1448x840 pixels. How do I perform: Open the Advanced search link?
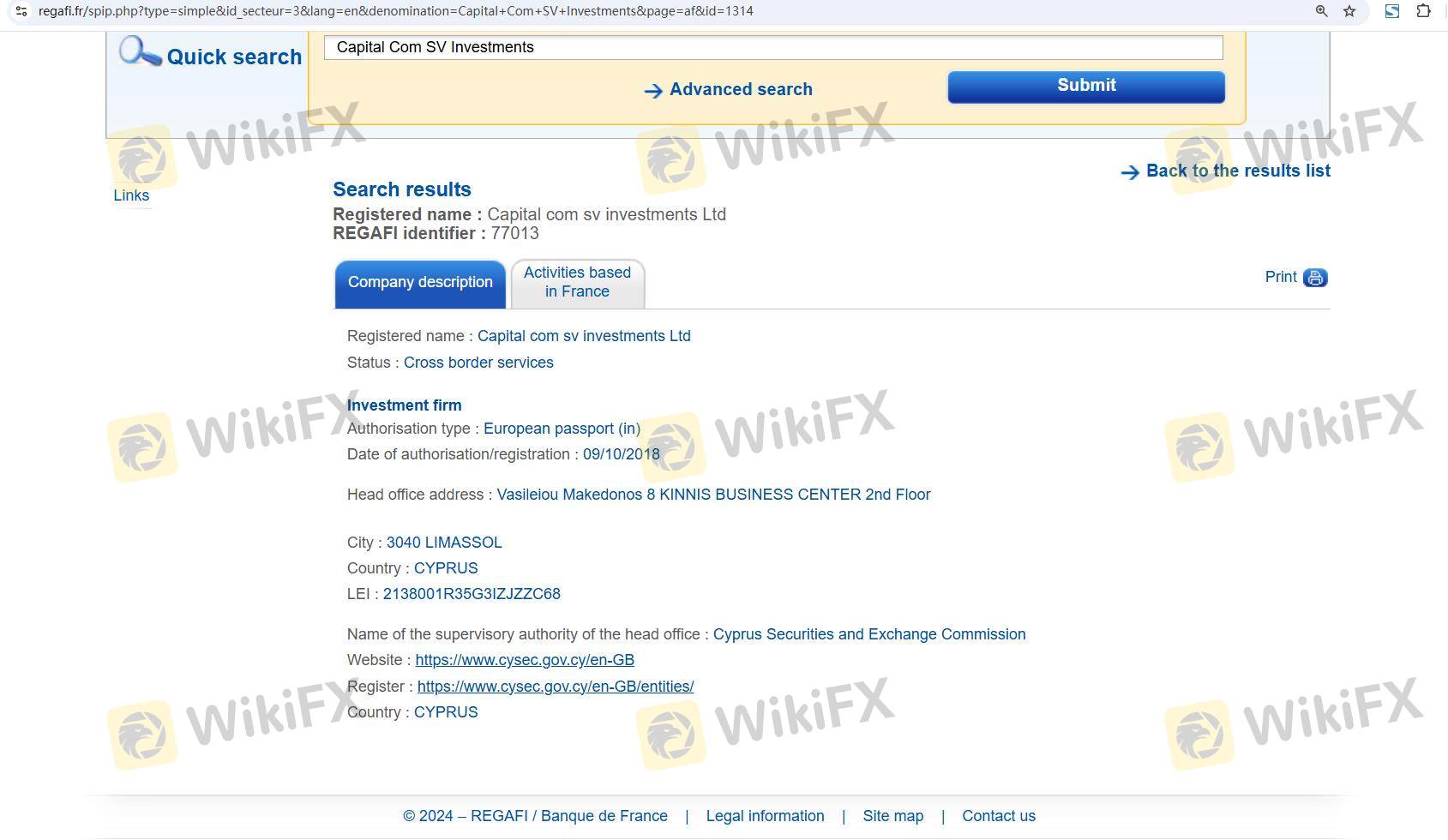pos(741,89)
